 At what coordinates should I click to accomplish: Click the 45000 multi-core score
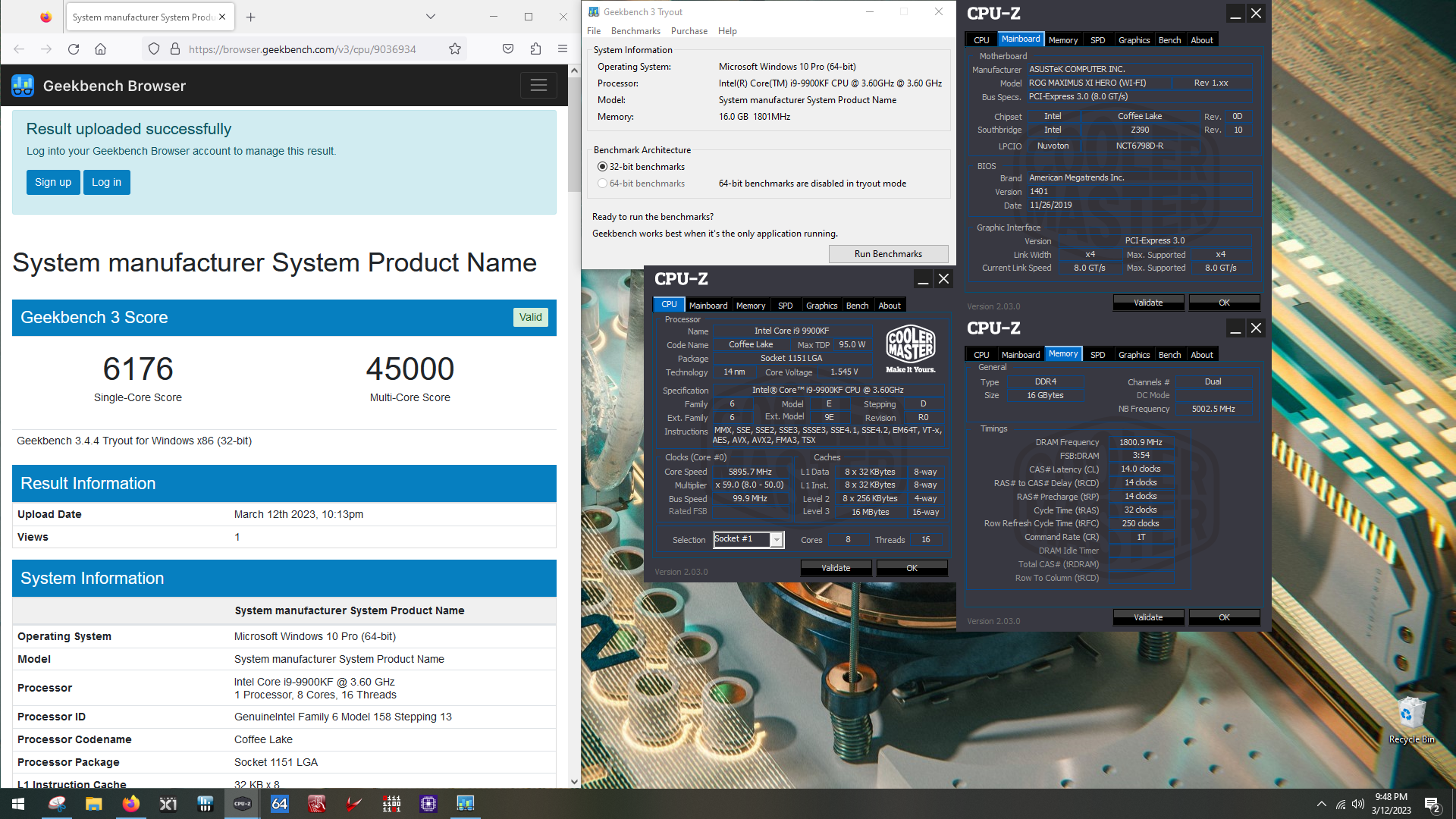click(x=410, y=369)
